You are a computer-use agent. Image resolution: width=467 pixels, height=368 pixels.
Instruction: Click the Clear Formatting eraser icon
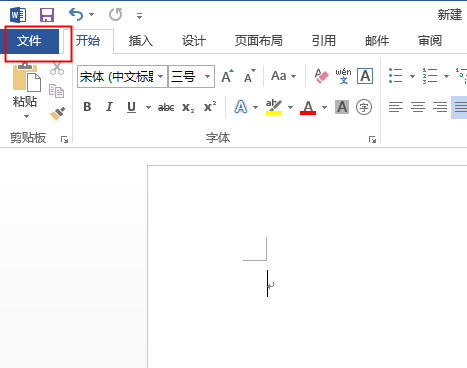click(321, 76)
